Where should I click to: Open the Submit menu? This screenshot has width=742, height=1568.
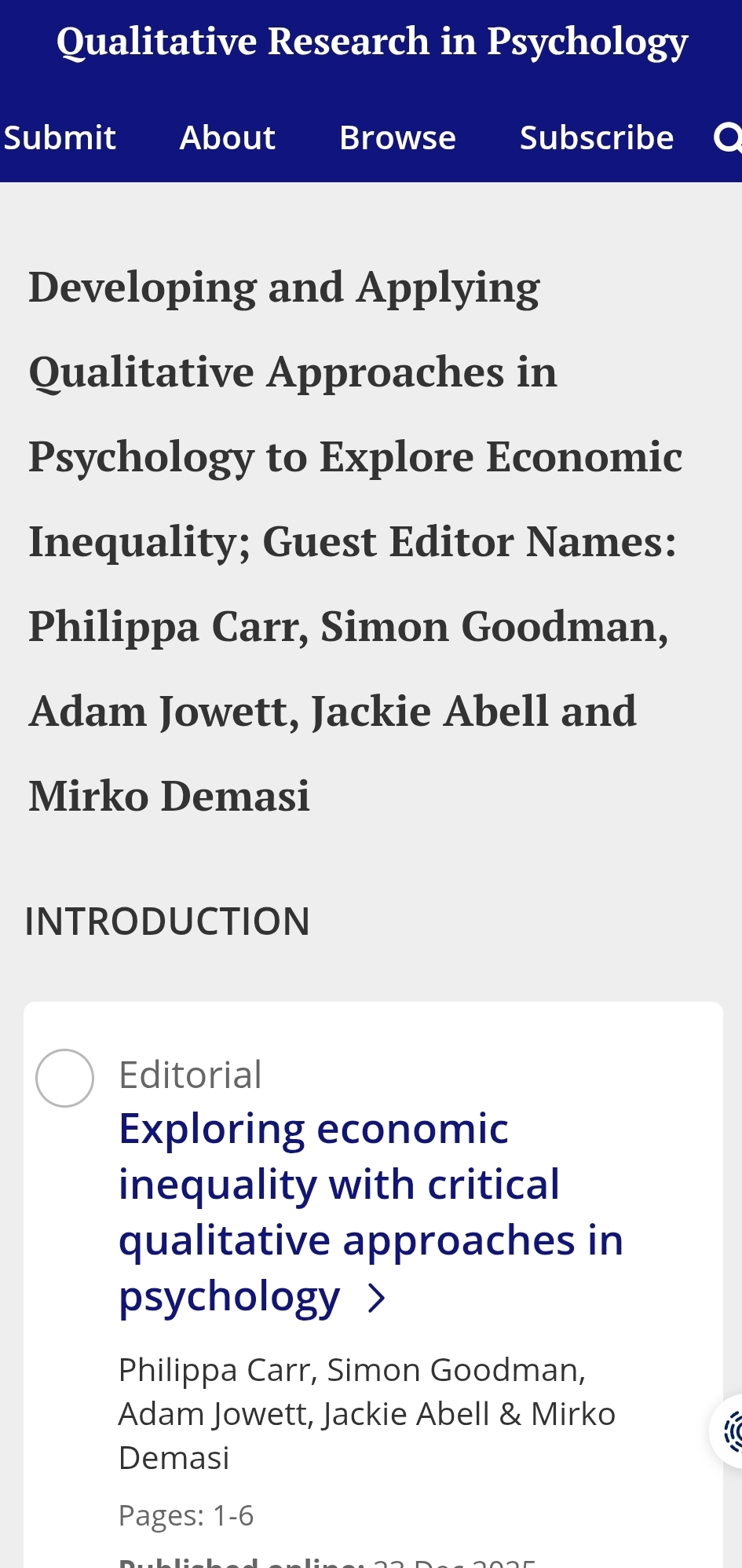pyautogui.click(x=60, y=137)
